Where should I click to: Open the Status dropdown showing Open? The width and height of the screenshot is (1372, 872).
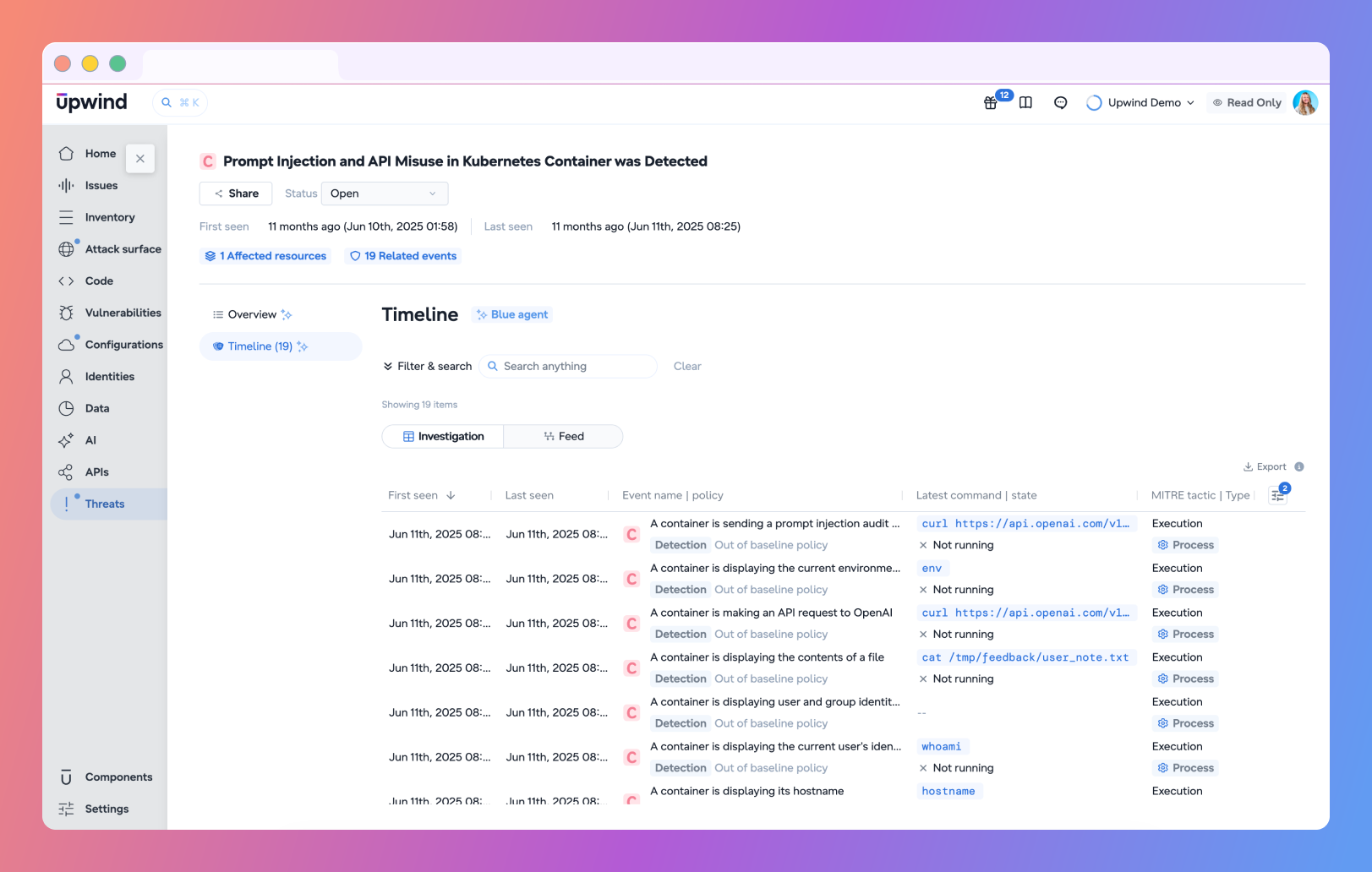(x=385, y=193)
